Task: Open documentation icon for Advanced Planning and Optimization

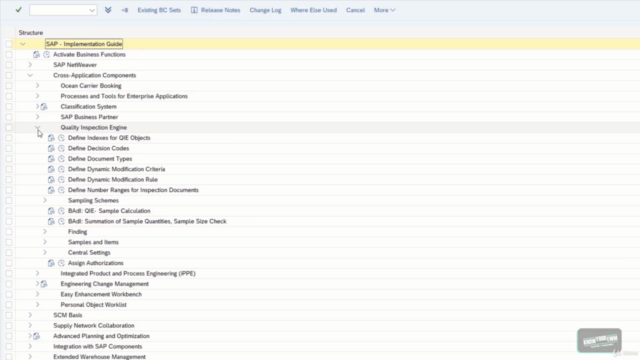Action: (x=37, y=336)
